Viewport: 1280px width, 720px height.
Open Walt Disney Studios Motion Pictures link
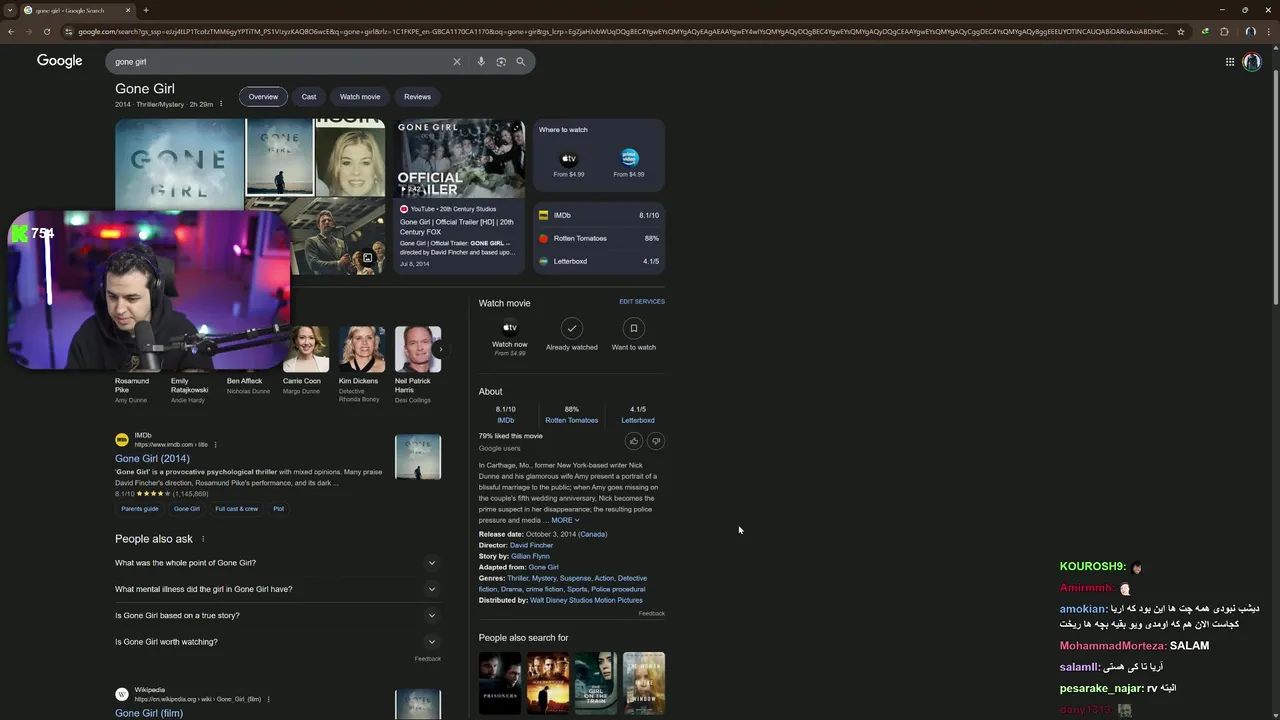point(586,600)
